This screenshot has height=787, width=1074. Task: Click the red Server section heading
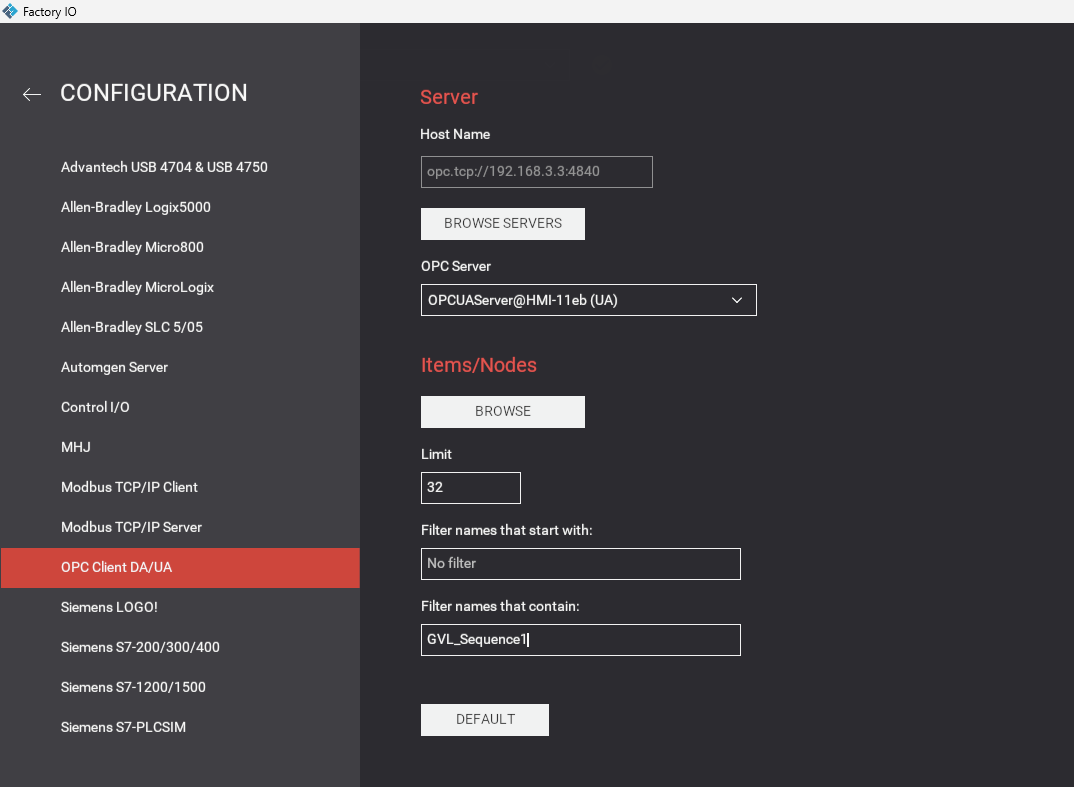click(x=449, y=97)
